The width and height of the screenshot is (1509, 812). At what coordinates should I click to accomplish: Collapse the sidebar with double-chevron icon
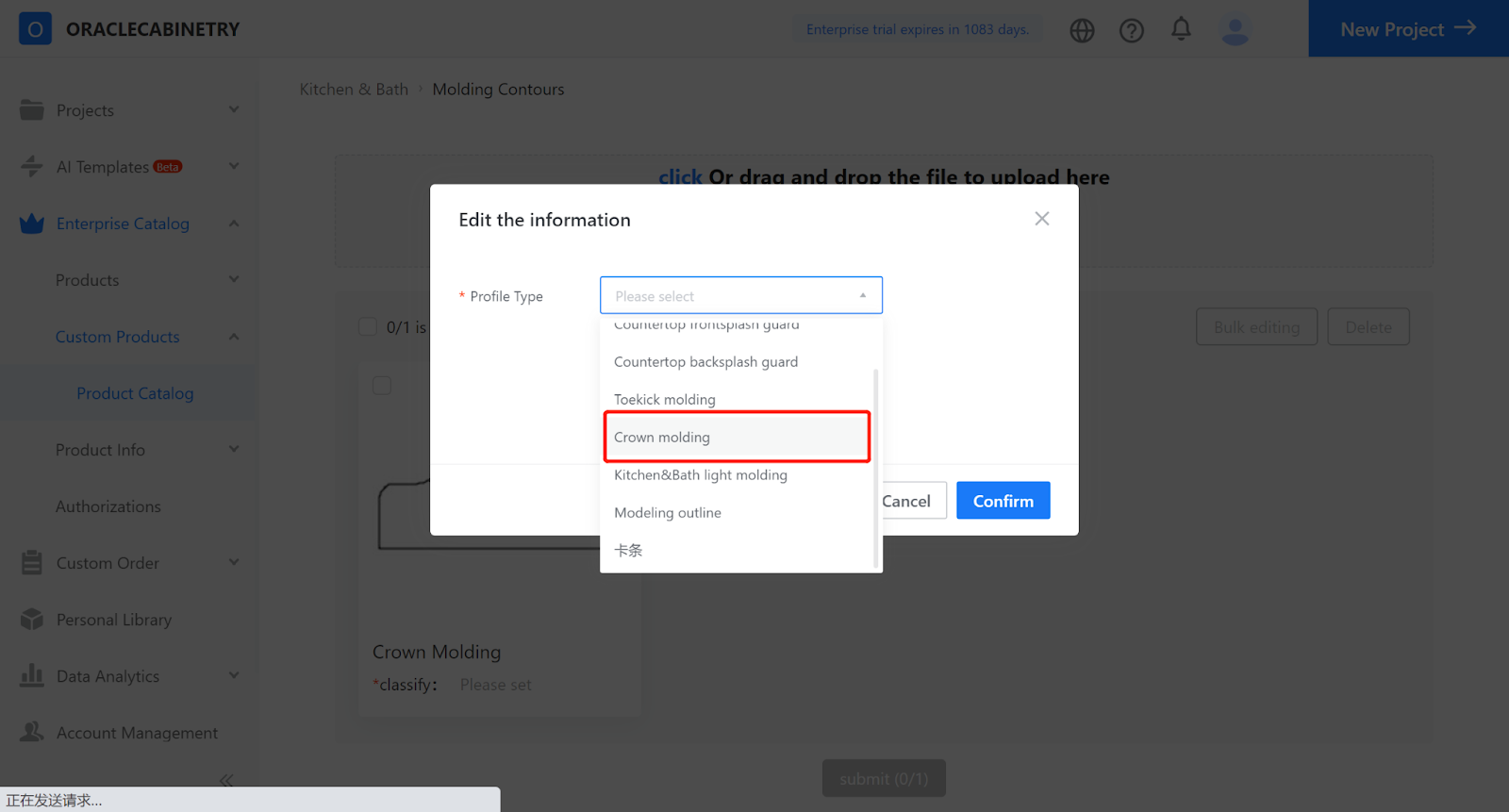click(x=226, y=780)
